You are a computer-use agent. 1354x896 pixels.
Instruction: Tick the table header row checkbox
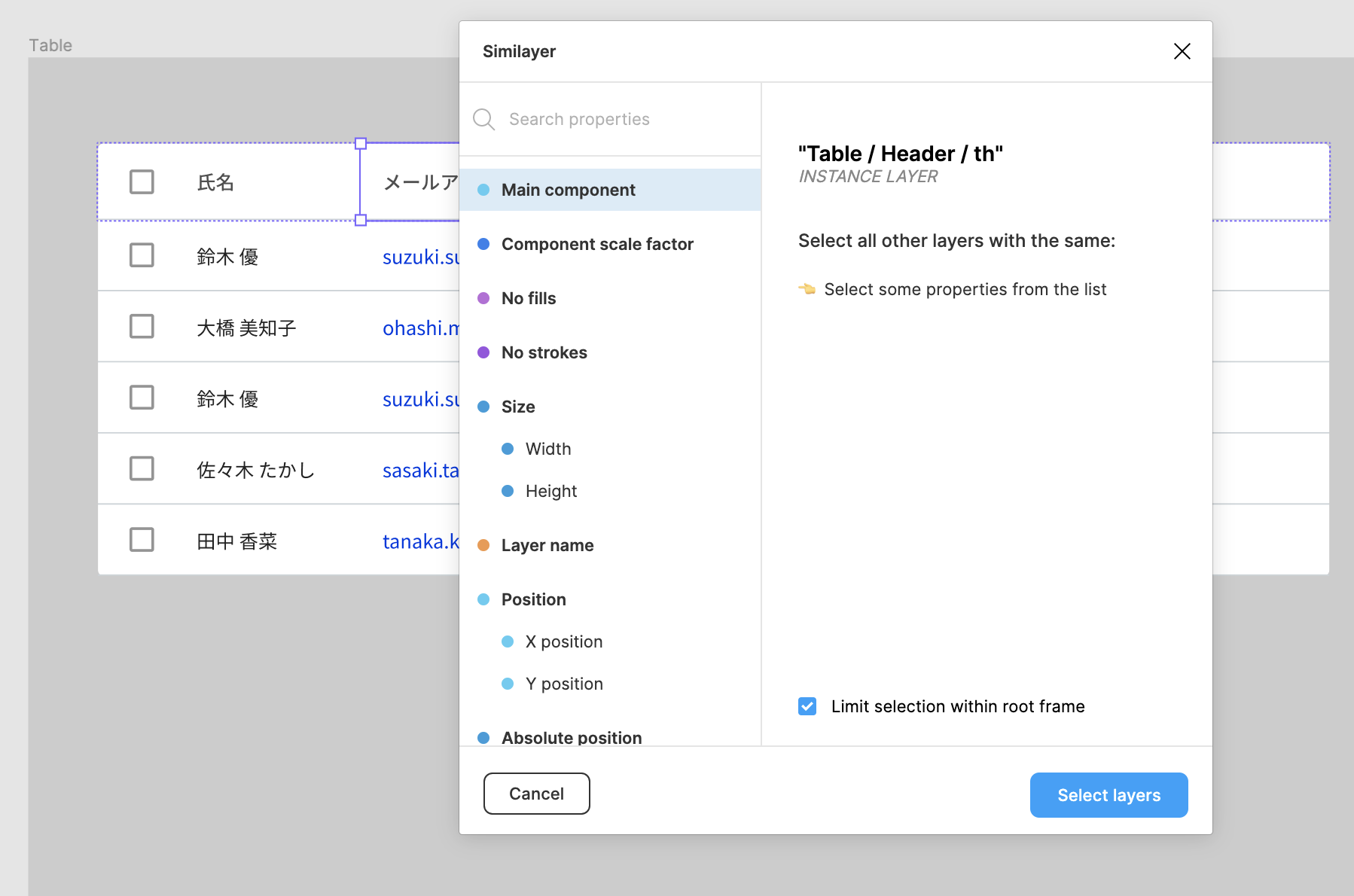(142, 182)
